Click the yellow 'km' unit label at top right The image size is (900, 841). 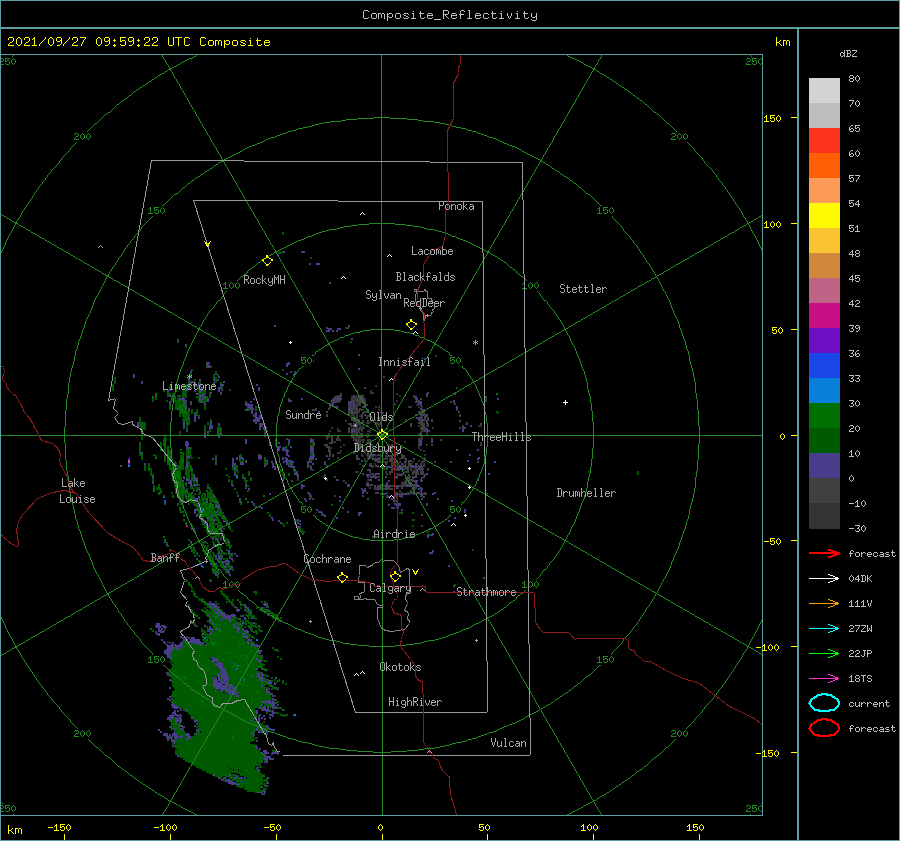point(783,42)
